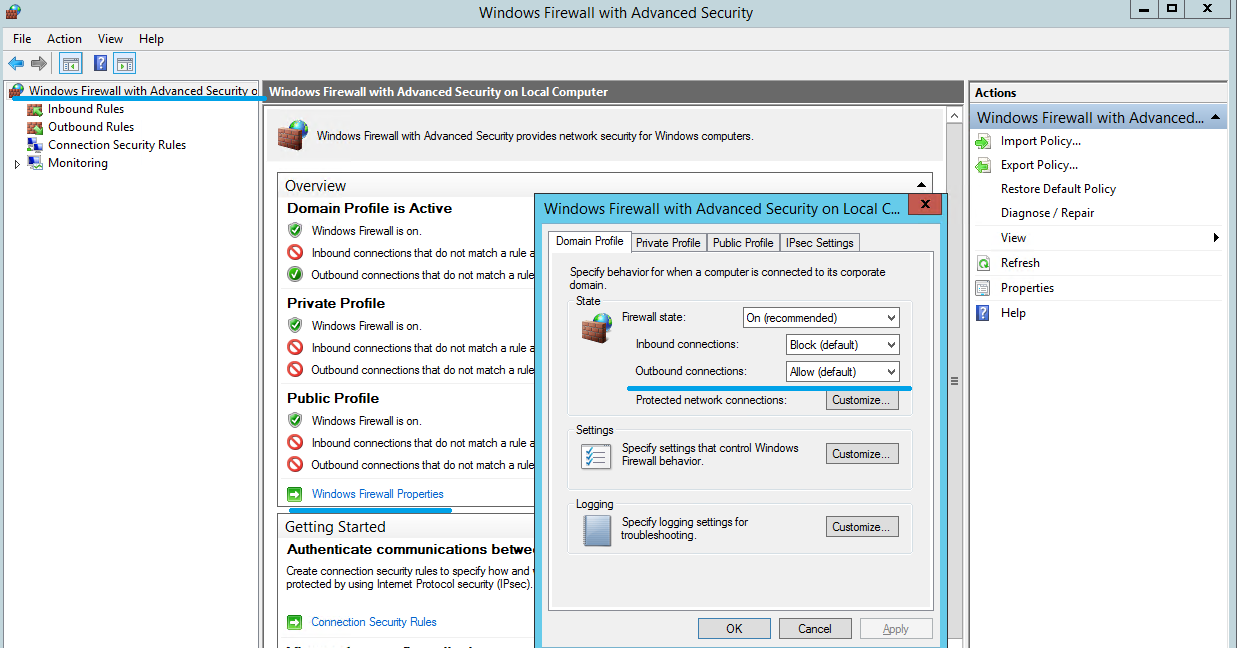Open the Windows Firewall Properties link
The width and height of the screenshot is (1237, 648).
tap(377, 494)
